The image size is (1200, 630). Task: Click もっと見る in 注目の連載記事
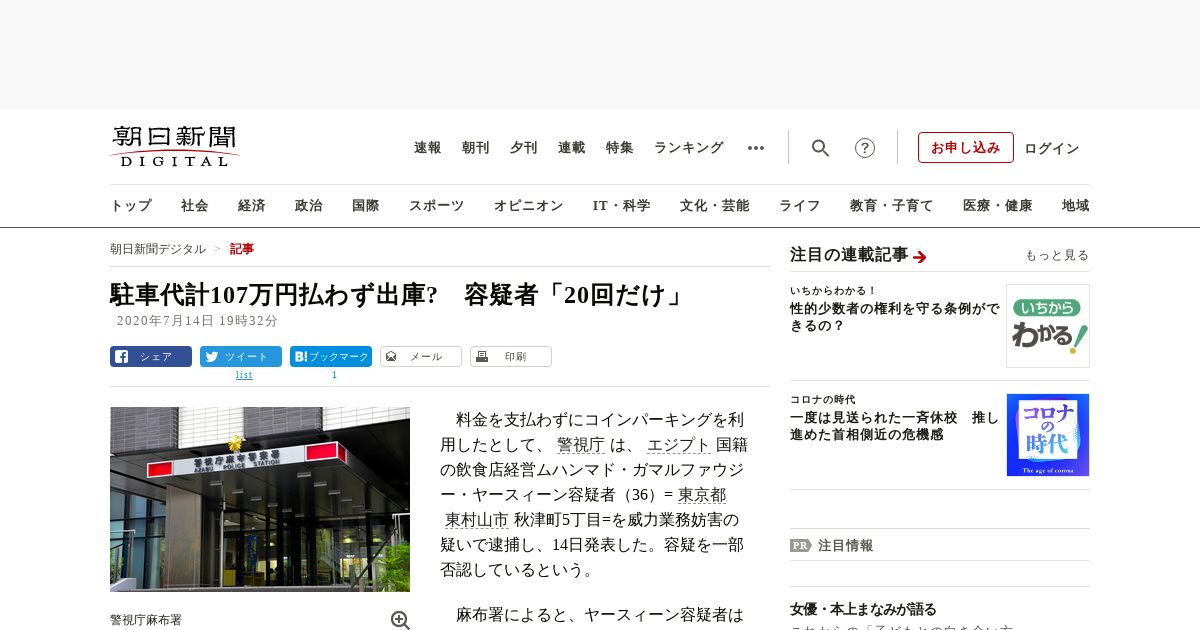pos(1057,256)
